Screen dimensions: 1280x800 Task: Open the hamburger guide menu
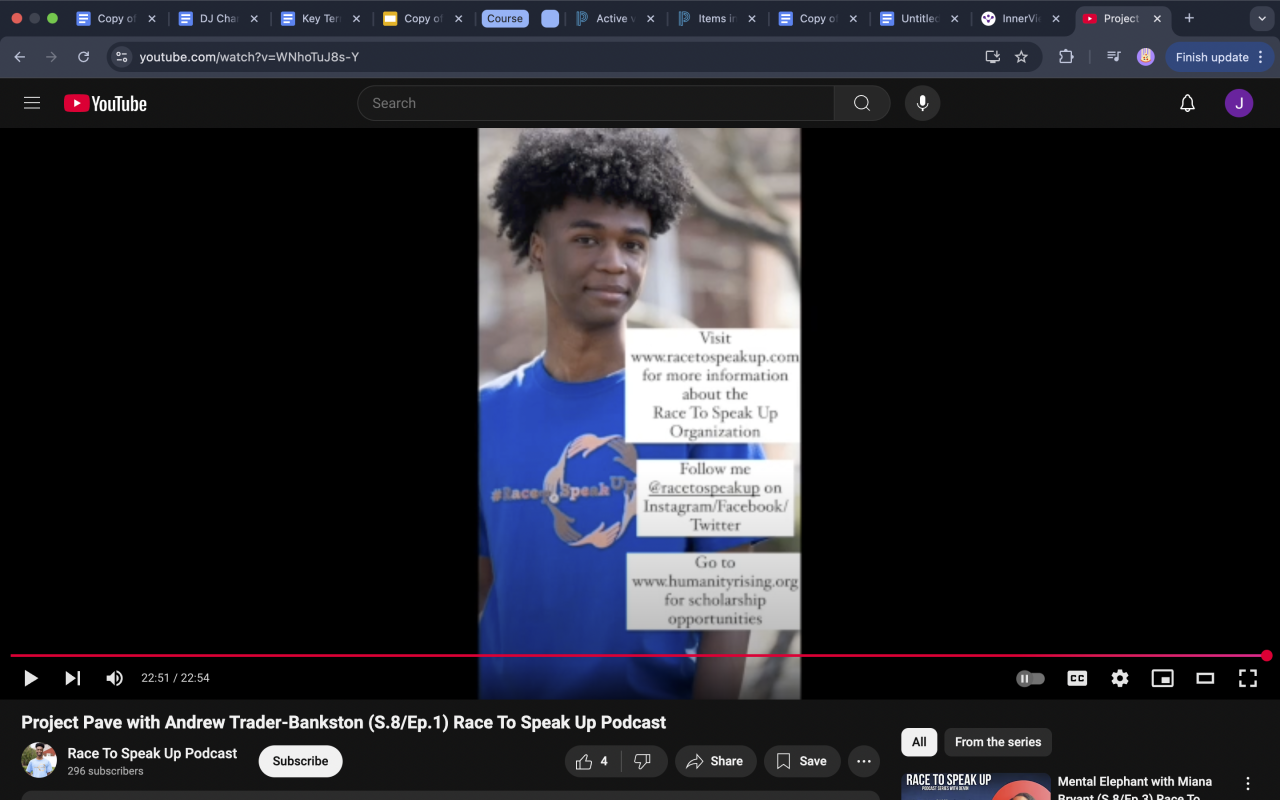(32, 103)
